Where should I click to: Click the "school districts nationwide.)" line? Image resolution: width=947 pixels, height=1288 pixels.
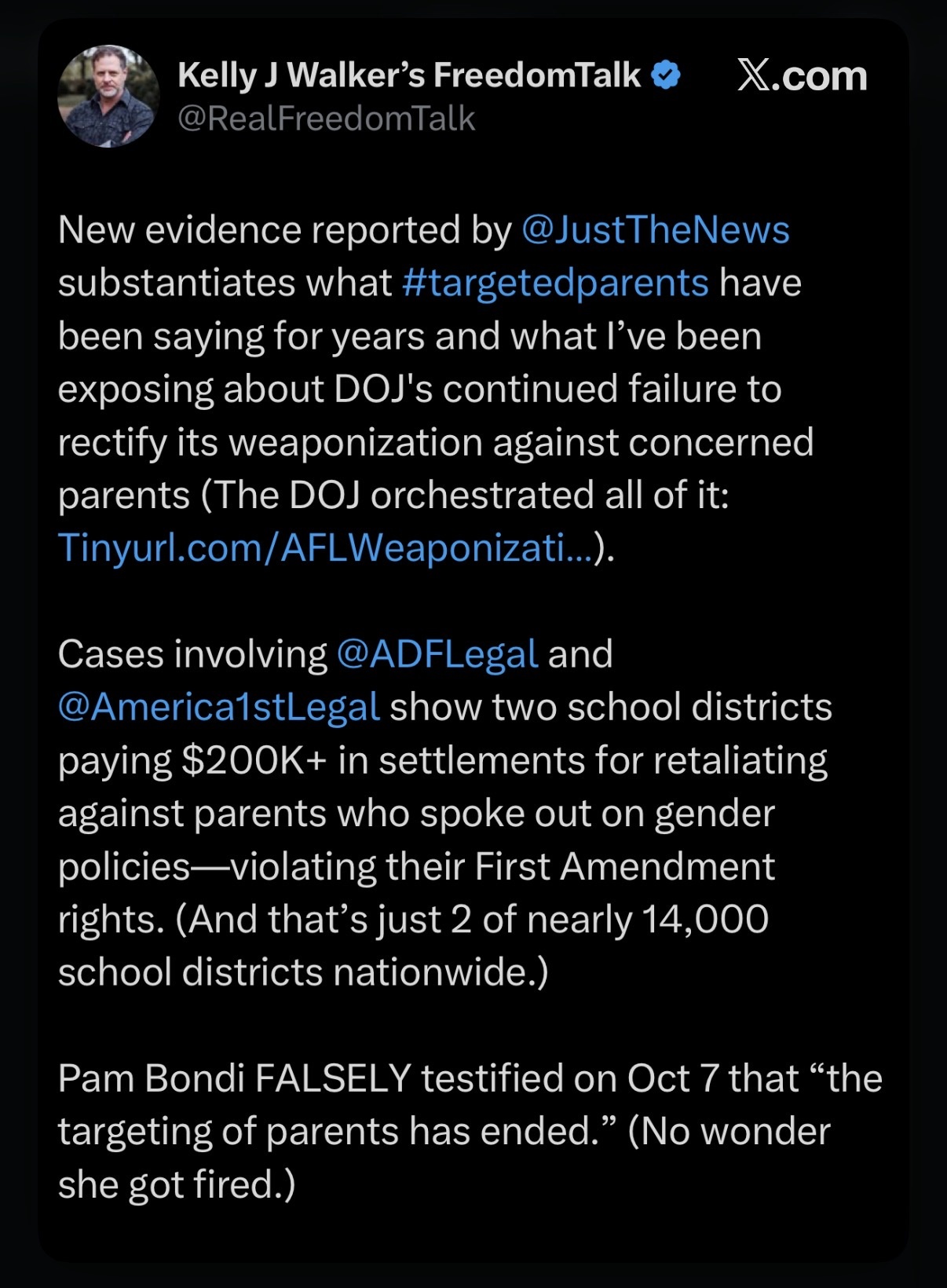point(303,972)
